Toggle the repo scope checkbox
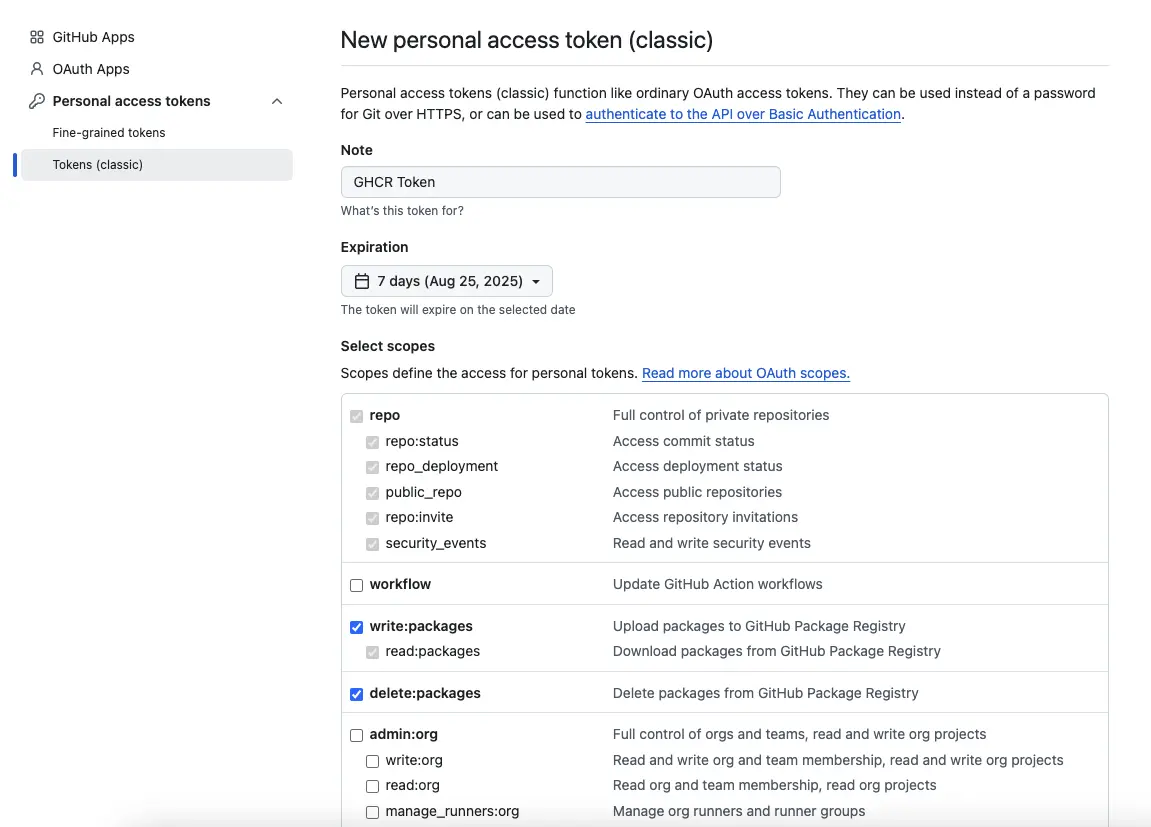 point(356,416)
